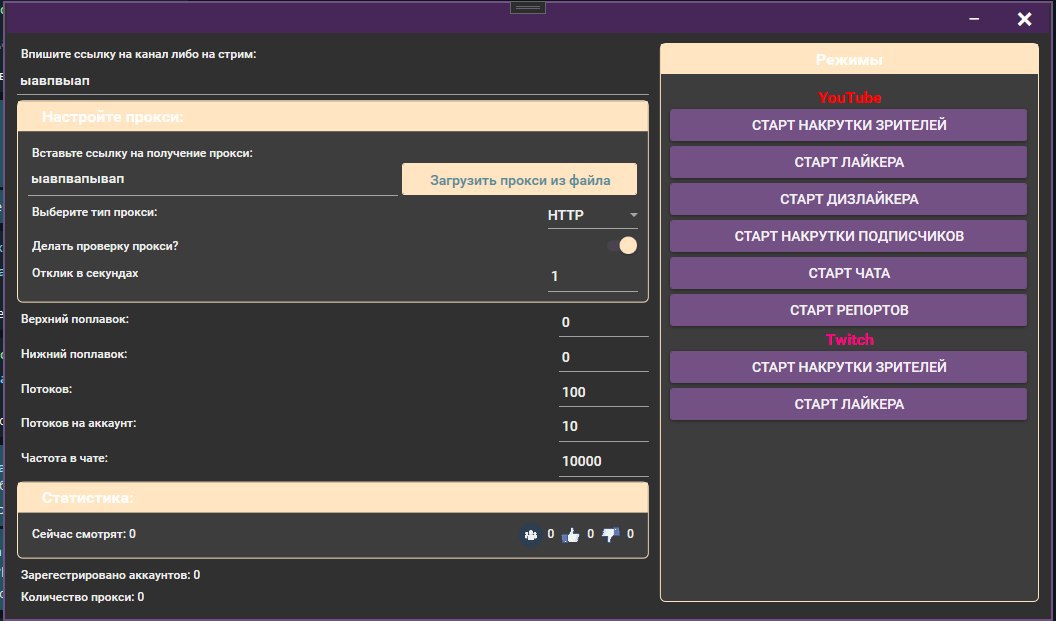Click the Верхний поплавок label
The height and width of the screenshot is (621, 1056).
75,319
